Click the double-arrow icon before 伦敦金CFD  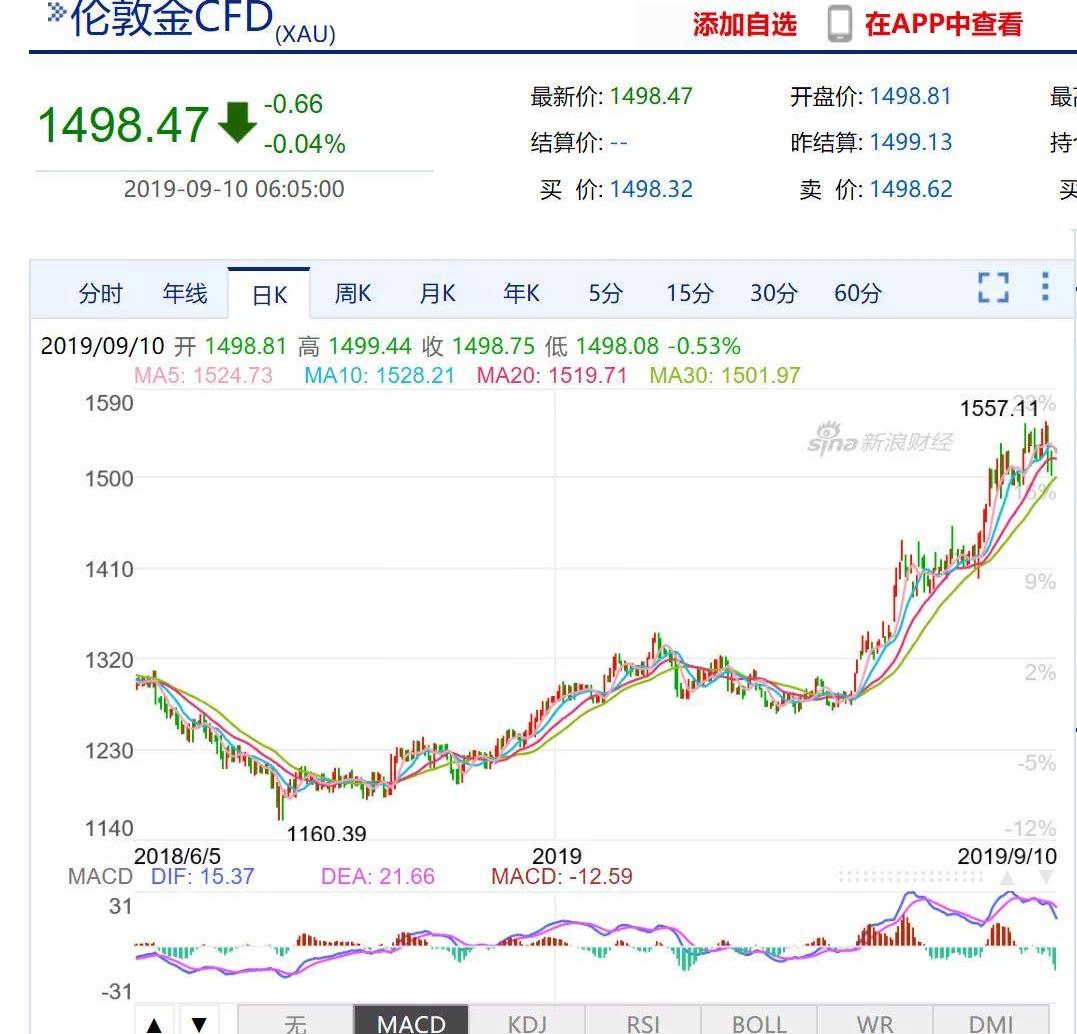(57, 13)
